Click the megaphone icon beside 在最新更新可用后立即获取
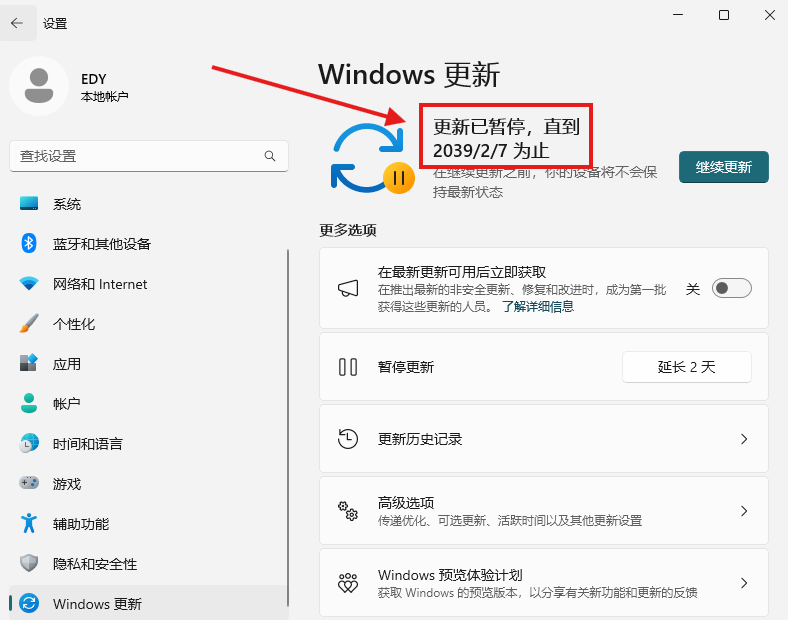 pyautogui.click(x=348, y=288)
